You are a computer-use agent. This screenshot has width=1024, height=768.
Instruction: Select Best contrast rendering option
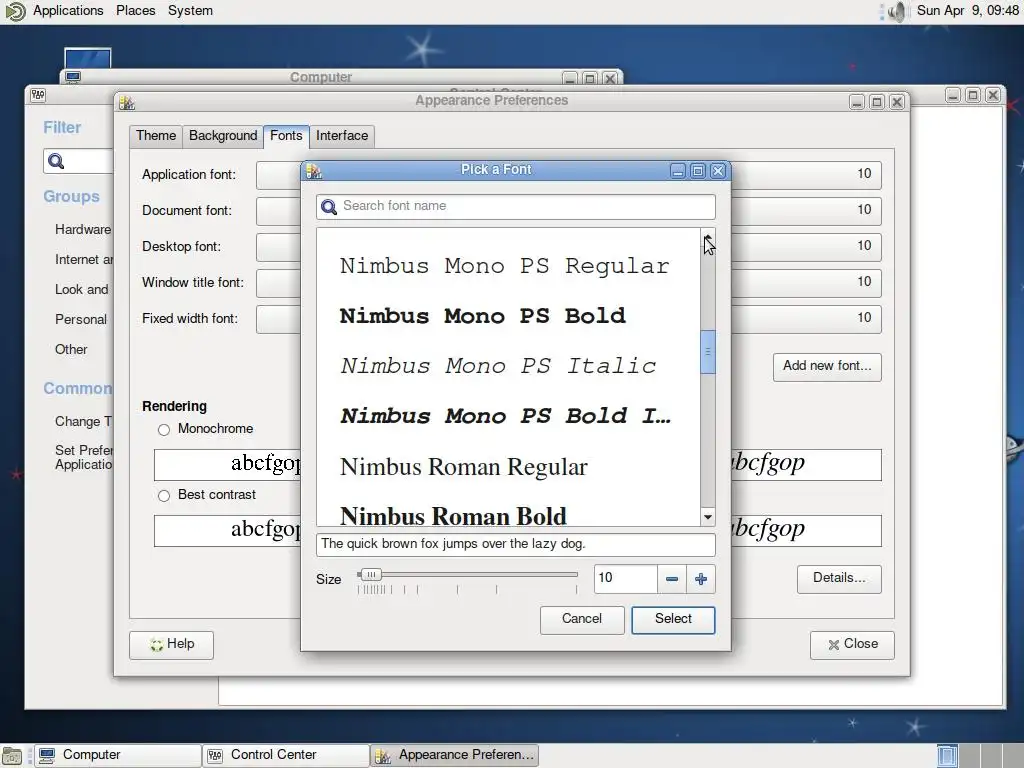coord(164,496)
